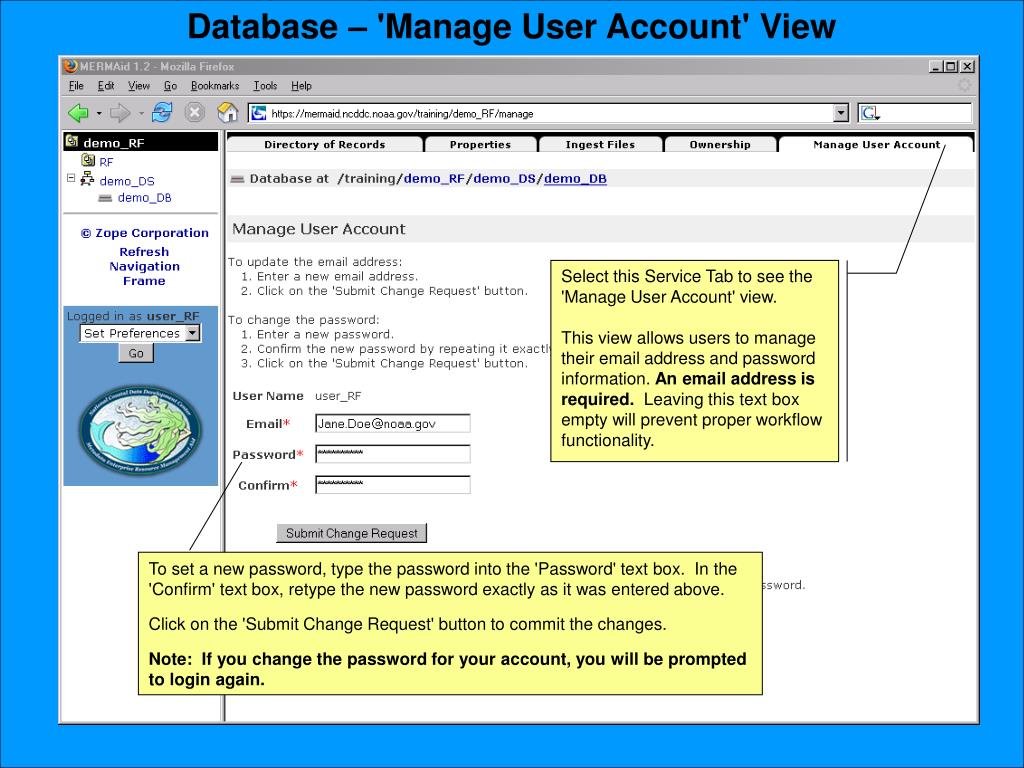This screenshot has width=1024, height=768.
Task: Click the demo_DS data source icon
Action: tap(87, 179)
